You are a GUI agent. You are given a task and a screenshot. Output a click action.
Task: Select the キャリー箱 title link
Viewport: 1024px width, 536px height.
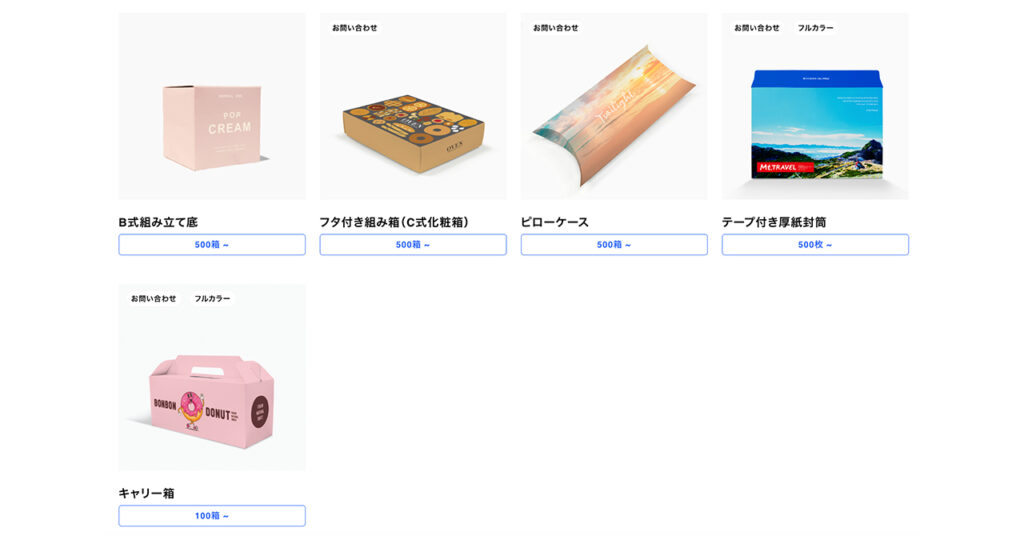(x=146, y=493)
